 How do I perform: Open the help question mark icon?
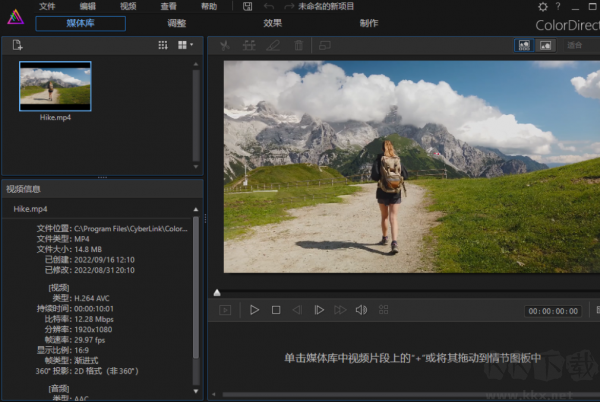[x=558, y=7]
